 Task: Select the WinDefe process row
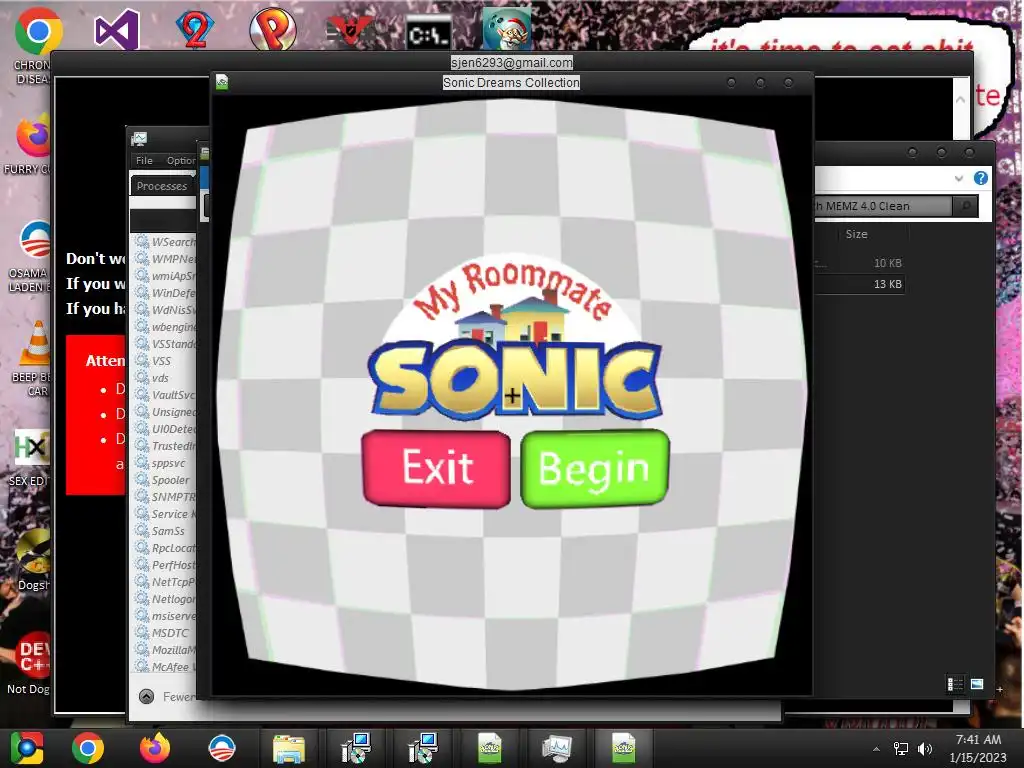pyautogui.click(x=165, y=293)
